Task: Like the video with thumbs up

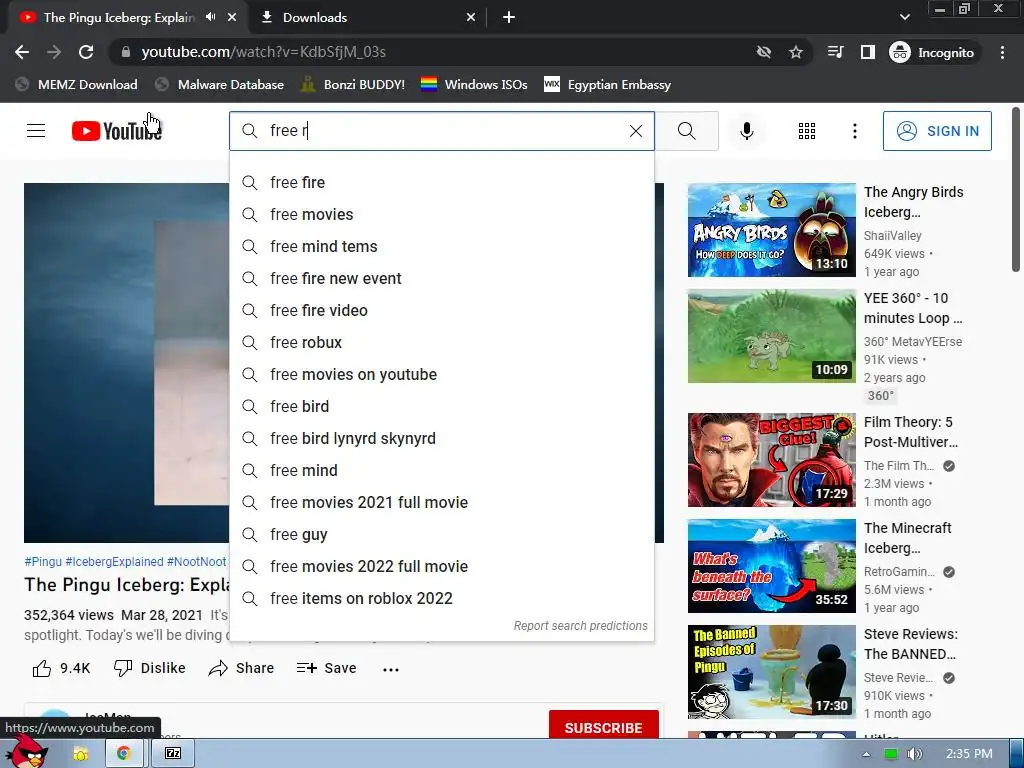Action: tap(61, 668)
